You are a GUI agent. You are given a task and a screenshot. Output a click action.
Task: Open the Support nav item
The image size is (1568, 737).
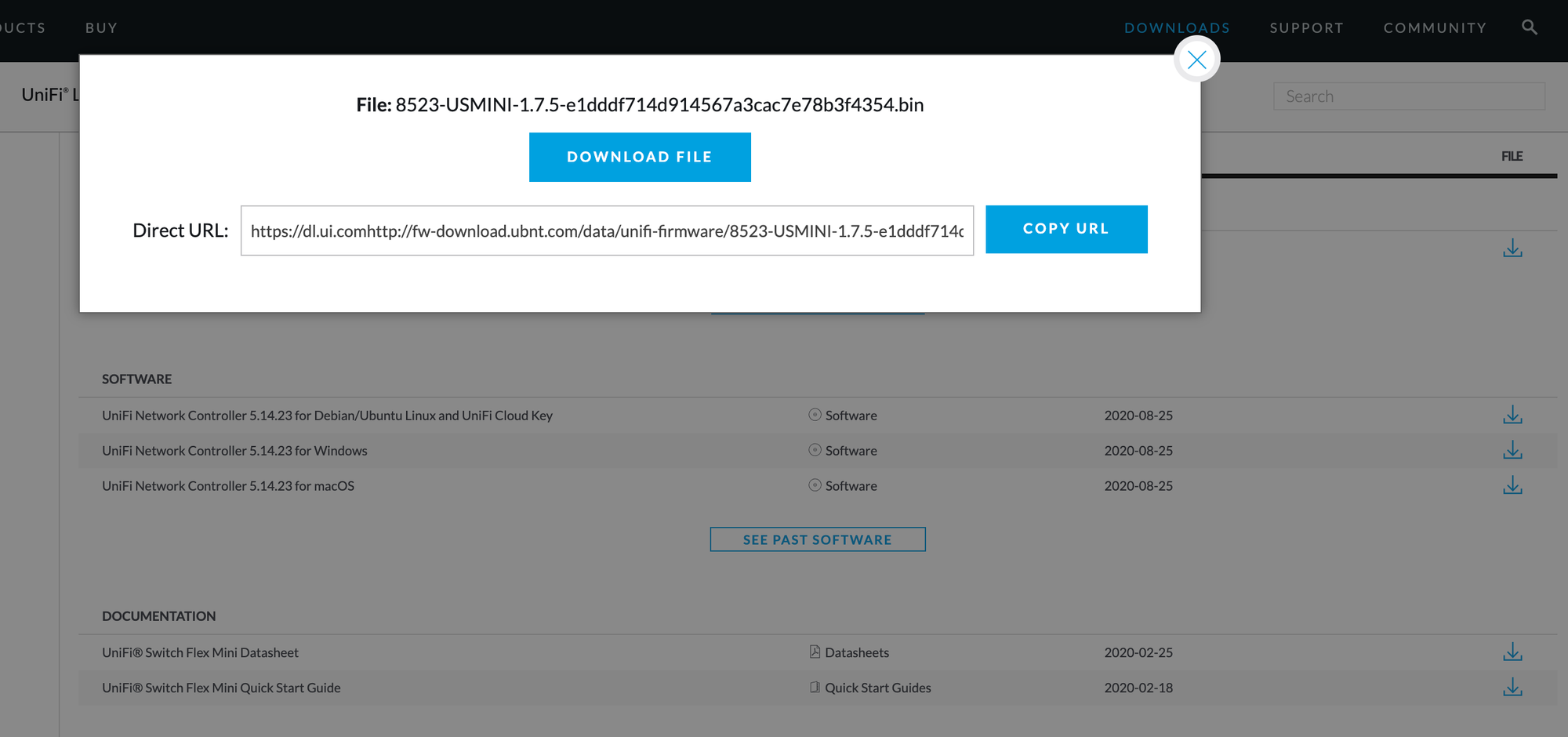point(1306,28)
